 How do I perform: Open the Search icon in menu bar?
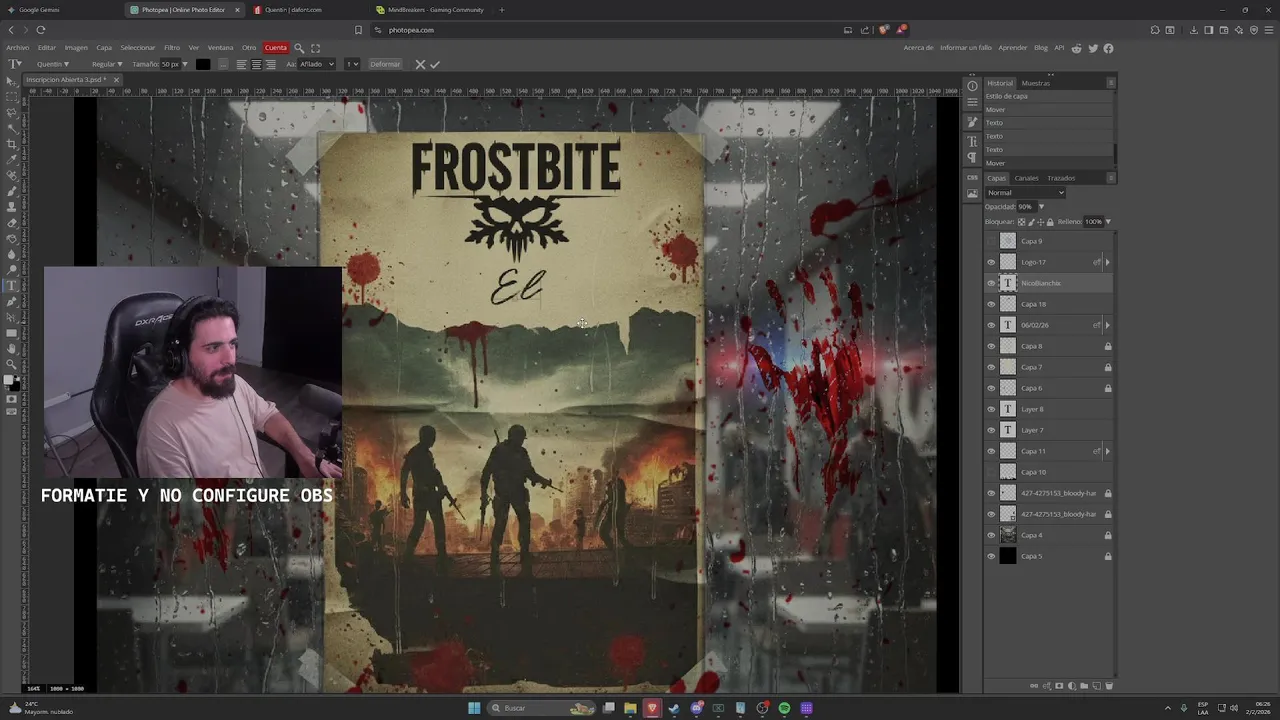(x=299, y=48)
